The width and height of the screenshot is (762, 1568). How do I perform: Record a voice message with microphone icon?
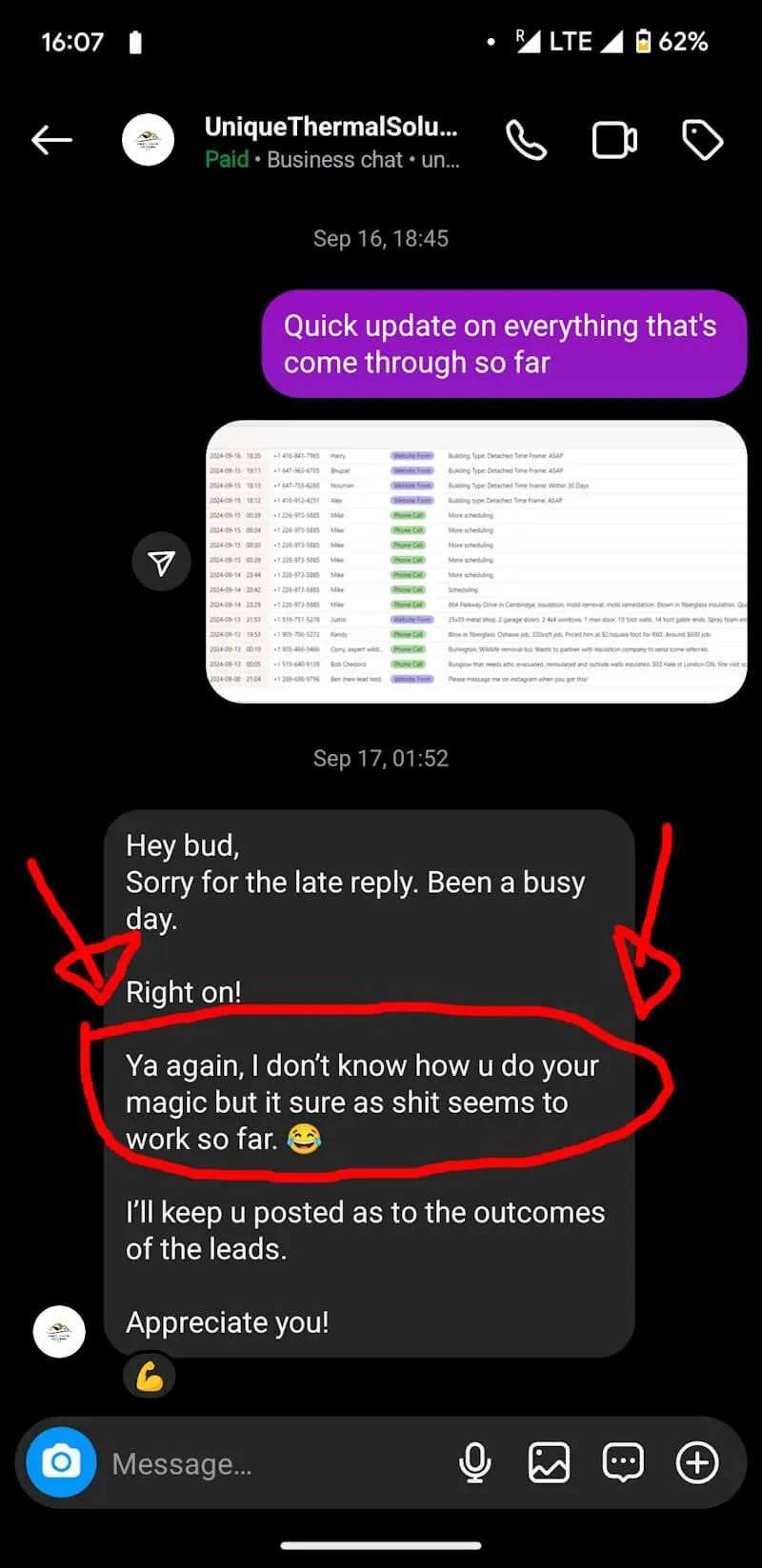(x=475, y=1462)
